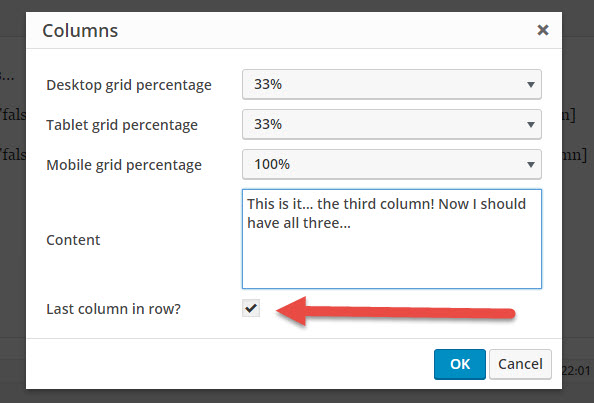Click the 'Last column in row?' label
The width and height of the screenshot is (594, 403).
pyautogui.click(x=113, y=309)
